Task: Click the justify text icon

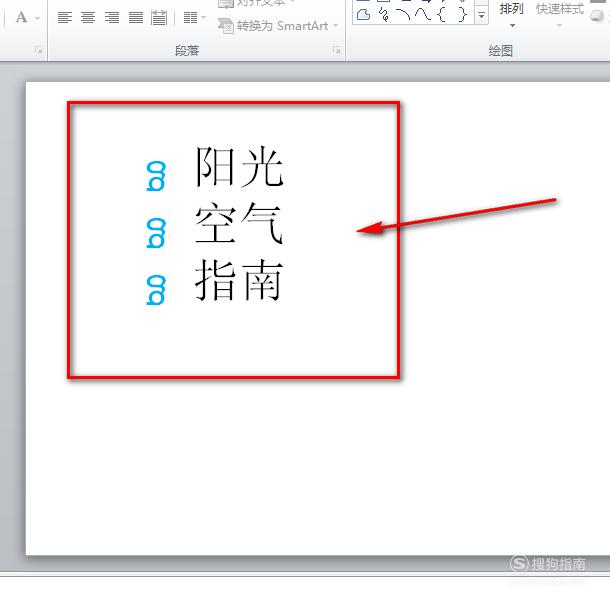Action: coord(136,18)
